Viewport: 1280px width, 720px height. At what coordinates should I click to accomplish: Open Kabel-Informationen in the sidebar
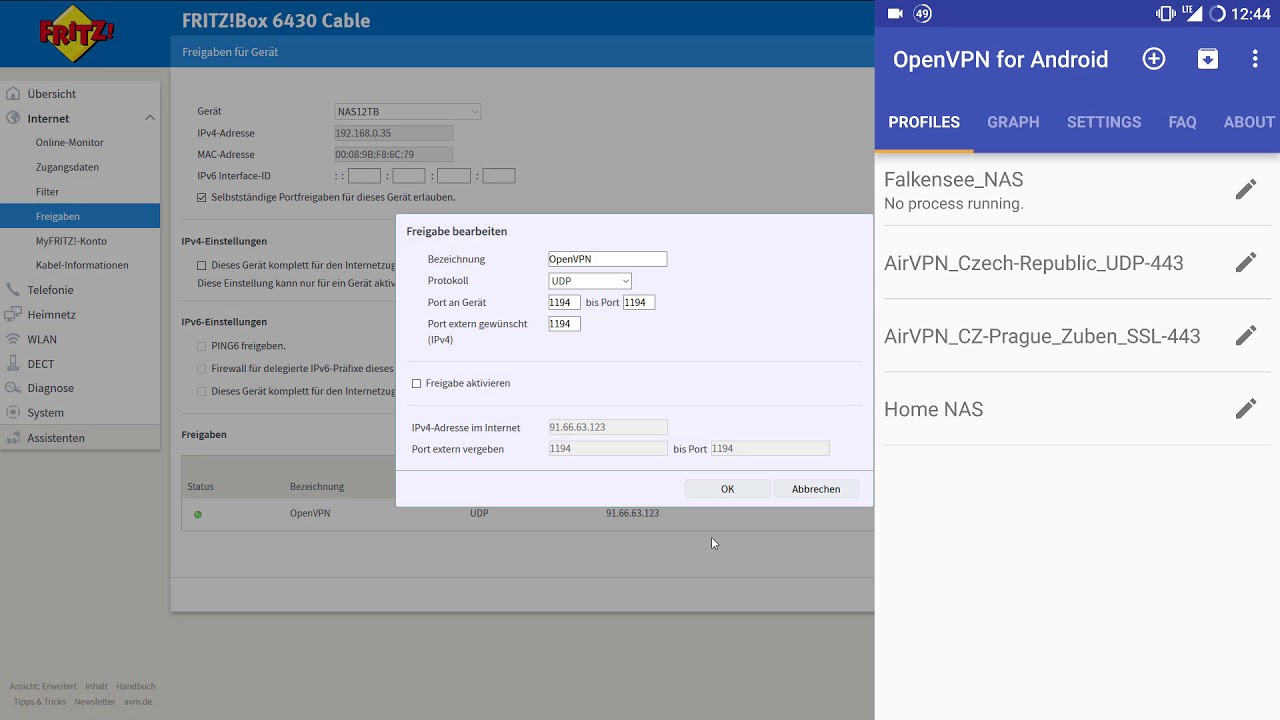coord(80,265)
